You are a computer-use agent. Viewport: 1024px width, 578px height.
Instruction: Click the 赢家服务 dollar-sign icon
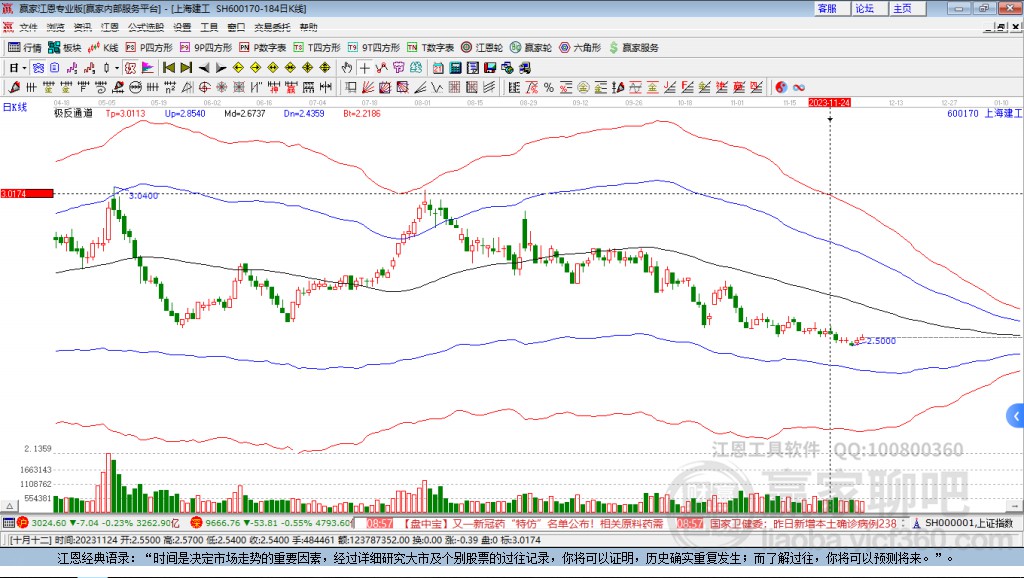click(x=612, y=47)
